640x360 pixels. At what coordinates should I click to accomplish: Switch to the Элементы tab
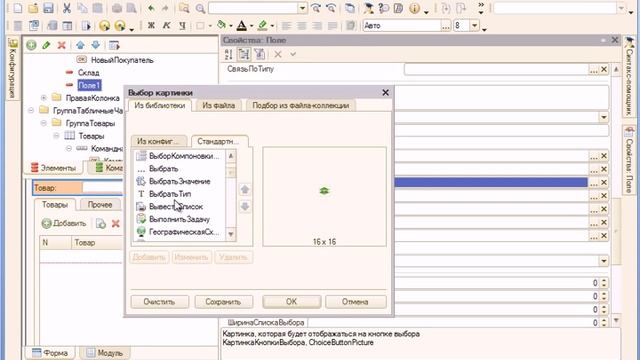click(x=53, y=168)
